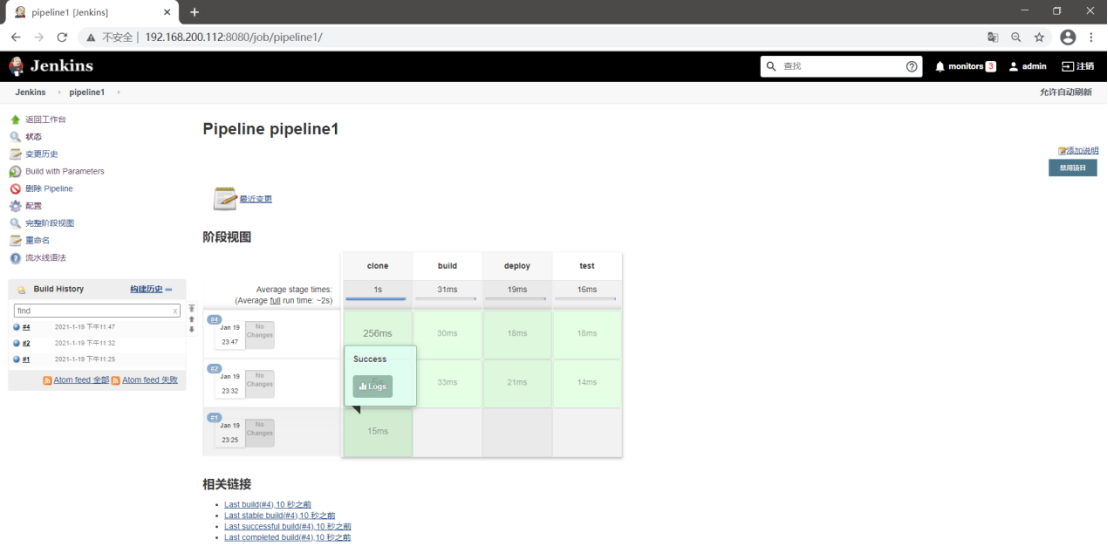The width and height of the screenshot is (1108, 548).
Task: Open Last completed build(#4) link
Action: click(288, 538)
